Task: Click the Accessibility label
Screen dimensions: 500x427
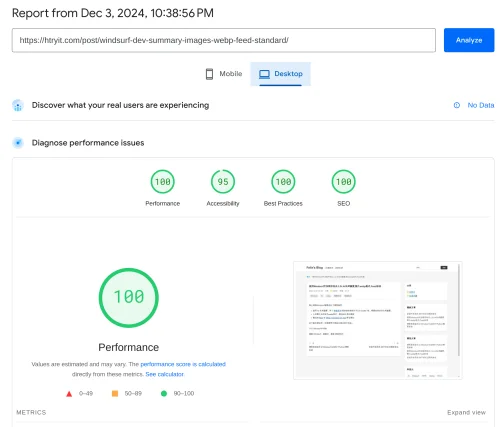Action: tap(223, 203)
